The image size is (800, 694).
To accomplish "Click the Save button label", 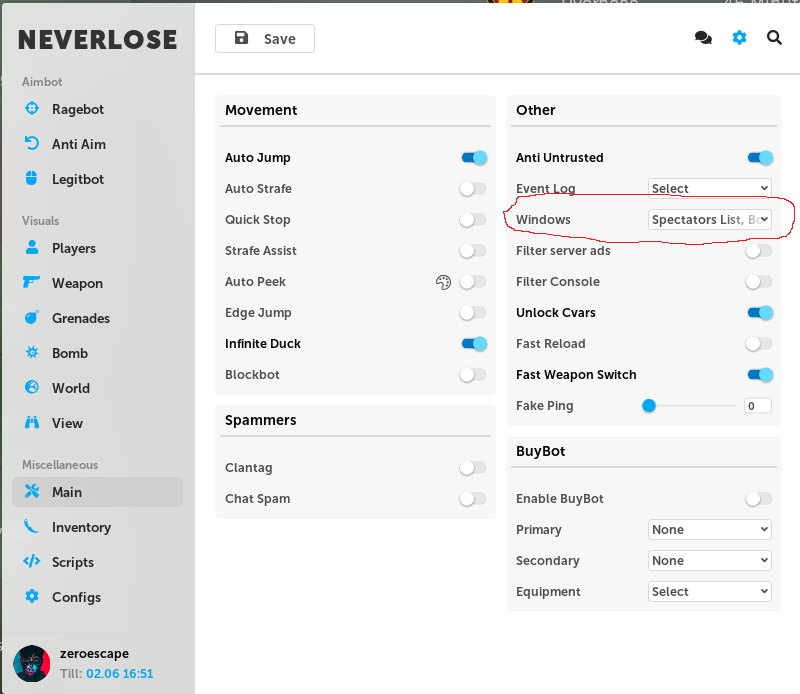I will (x=280, y=39).
